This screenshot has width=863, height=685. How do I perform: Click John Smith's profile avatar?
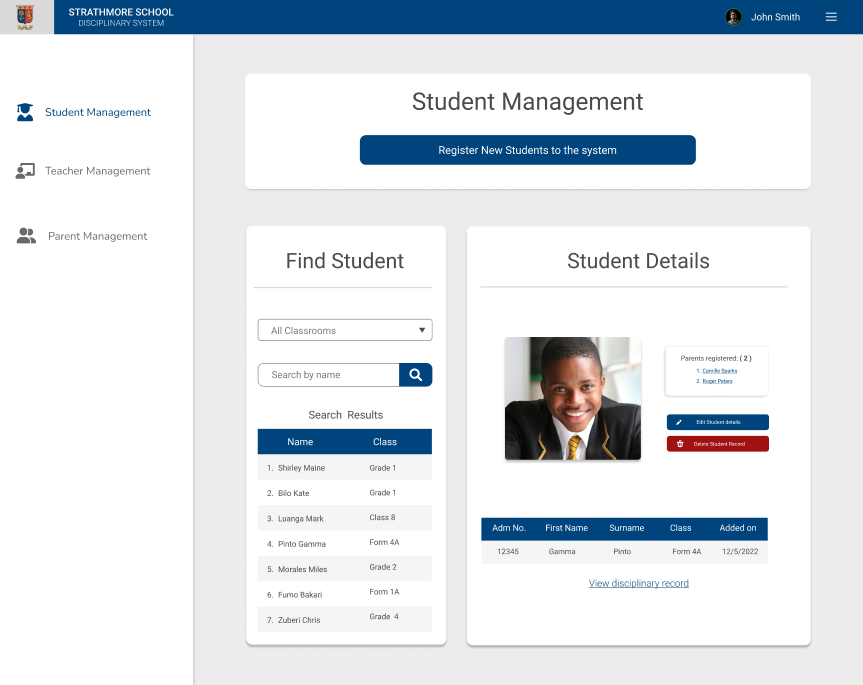[x=733, y=17]
